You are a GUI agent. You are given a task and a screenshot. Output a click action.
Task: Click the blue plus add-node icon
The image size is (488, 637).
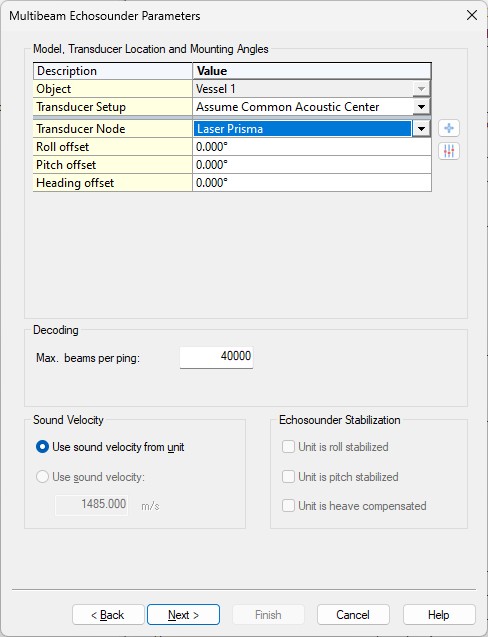(449, 128)
